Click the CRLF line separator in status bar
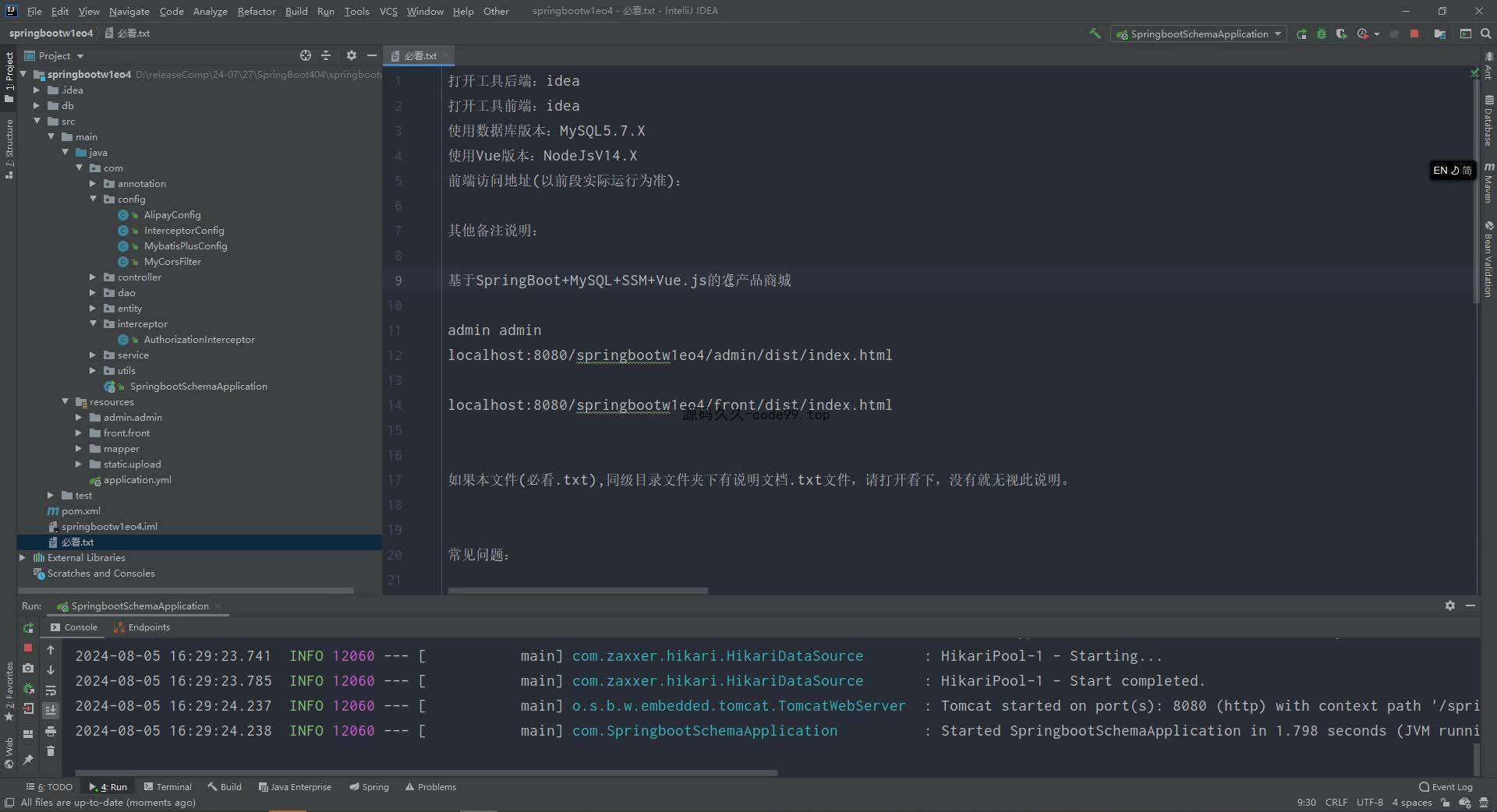Viewport: 1497px width, 812px height. pos(1336,802)
